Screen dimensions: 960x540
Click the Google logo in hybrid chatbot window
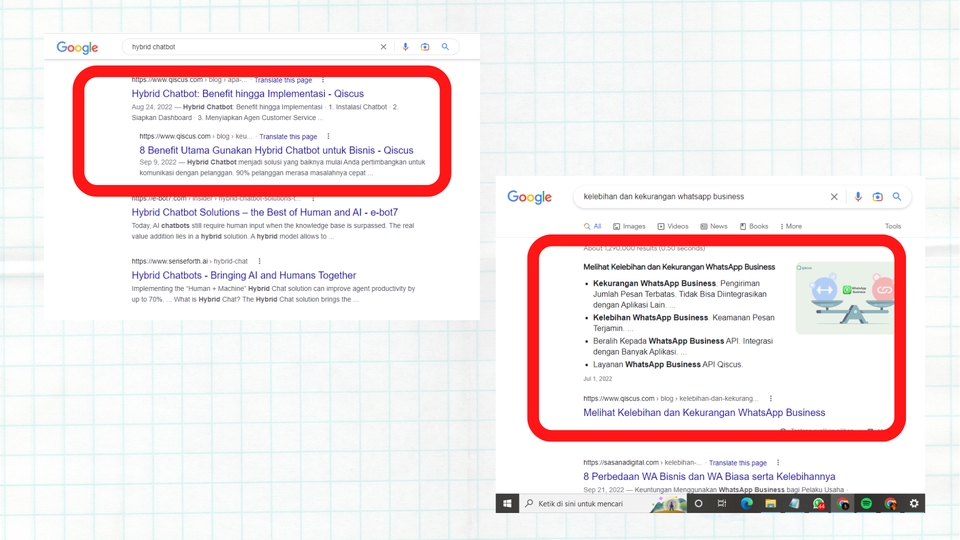[x=77, y=47]
